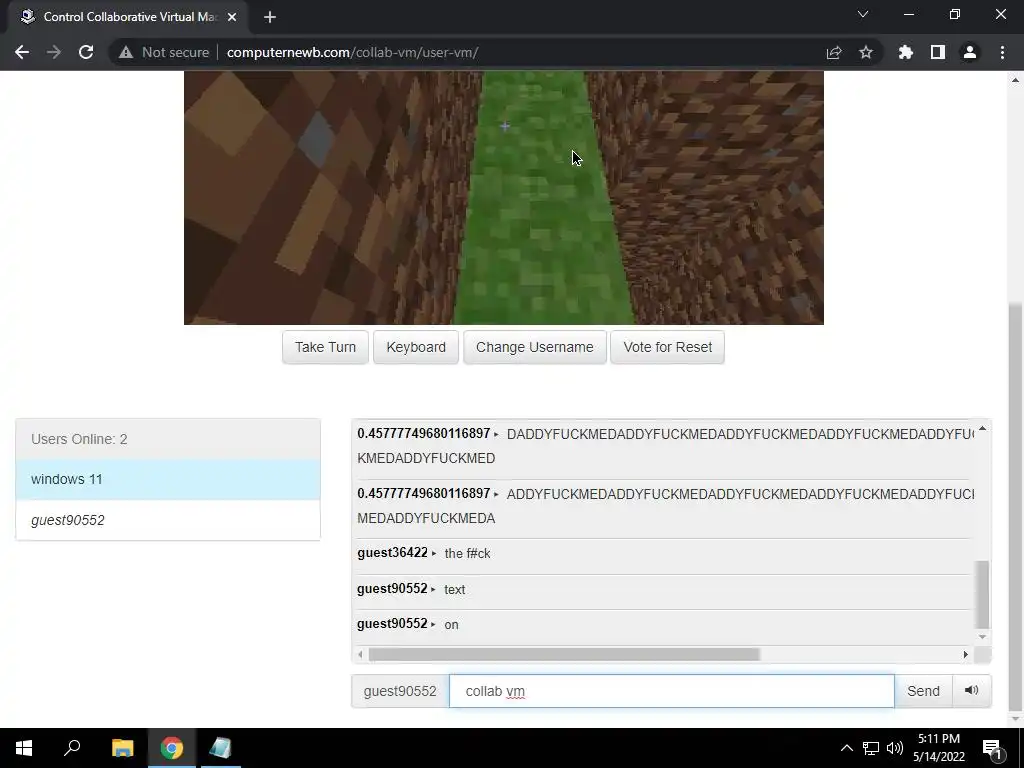The width and height of the screenshot is (1024, 768).
Task: Reload the current page
Action: (86, 52)
